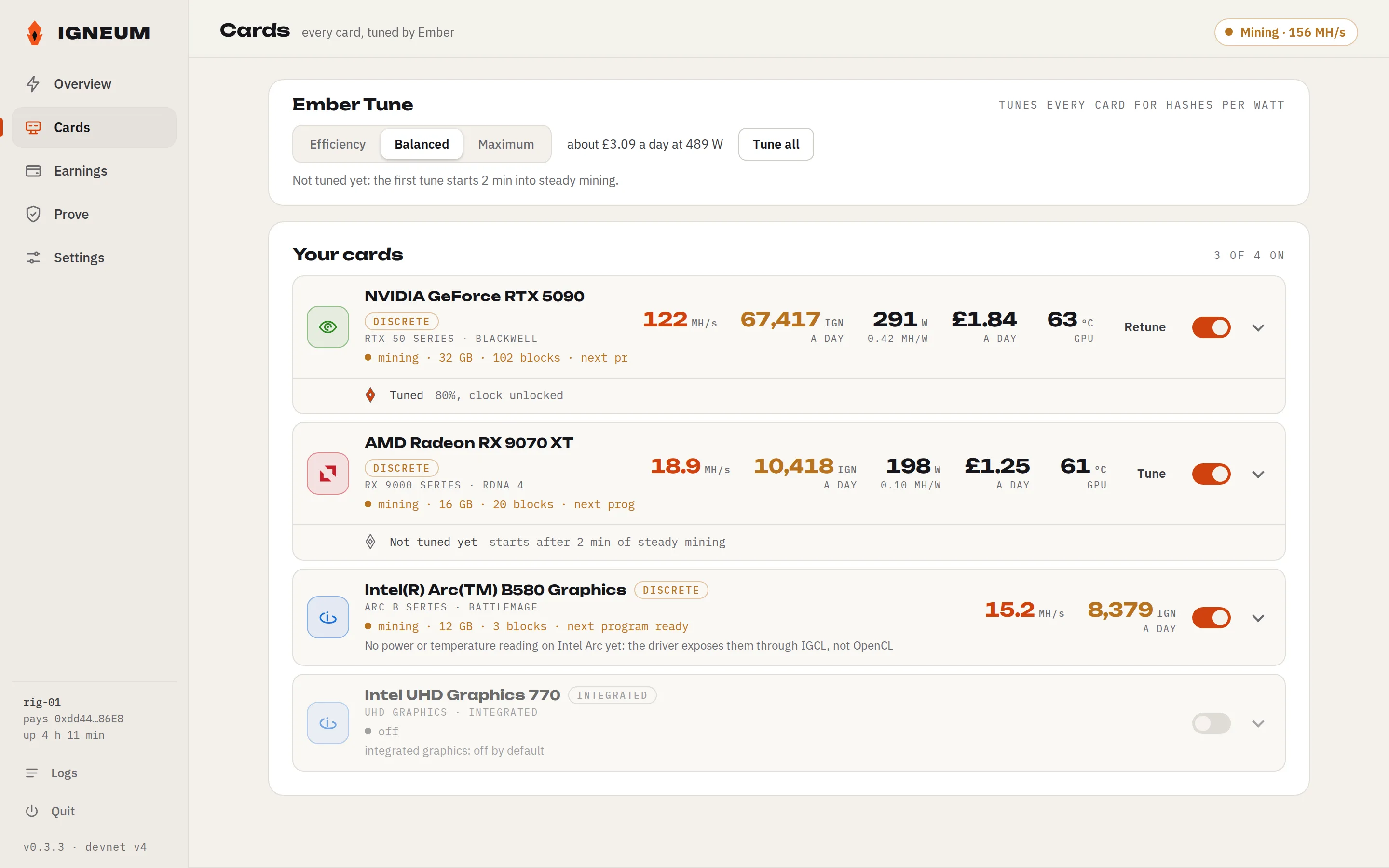Click Tune on the Radeon RX 9070 XT
The width and height of the screenshot is (1389, 868).
click(1151, 474)
